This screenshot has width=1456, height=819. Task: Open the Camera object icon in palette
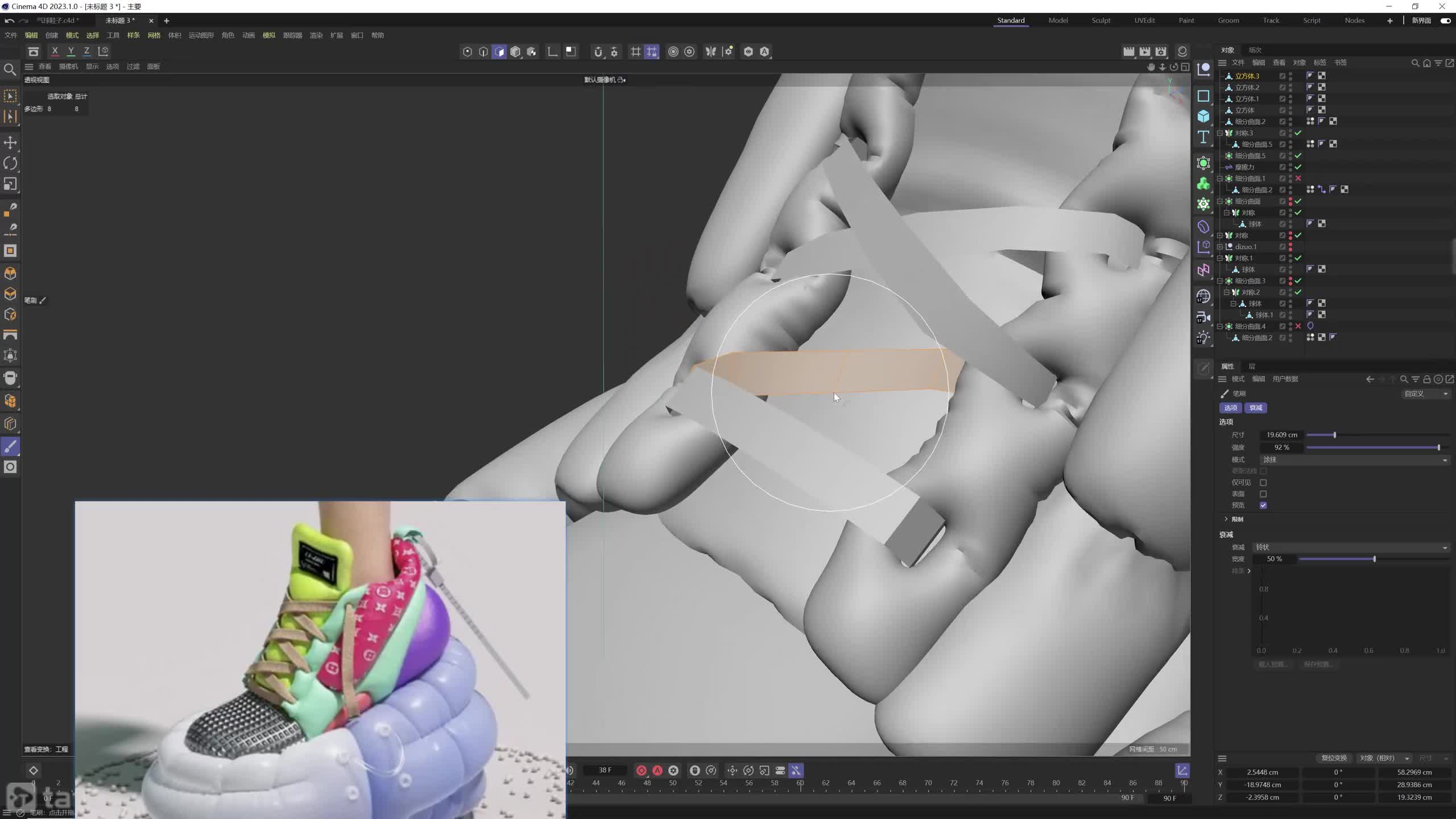[1203, 317]
